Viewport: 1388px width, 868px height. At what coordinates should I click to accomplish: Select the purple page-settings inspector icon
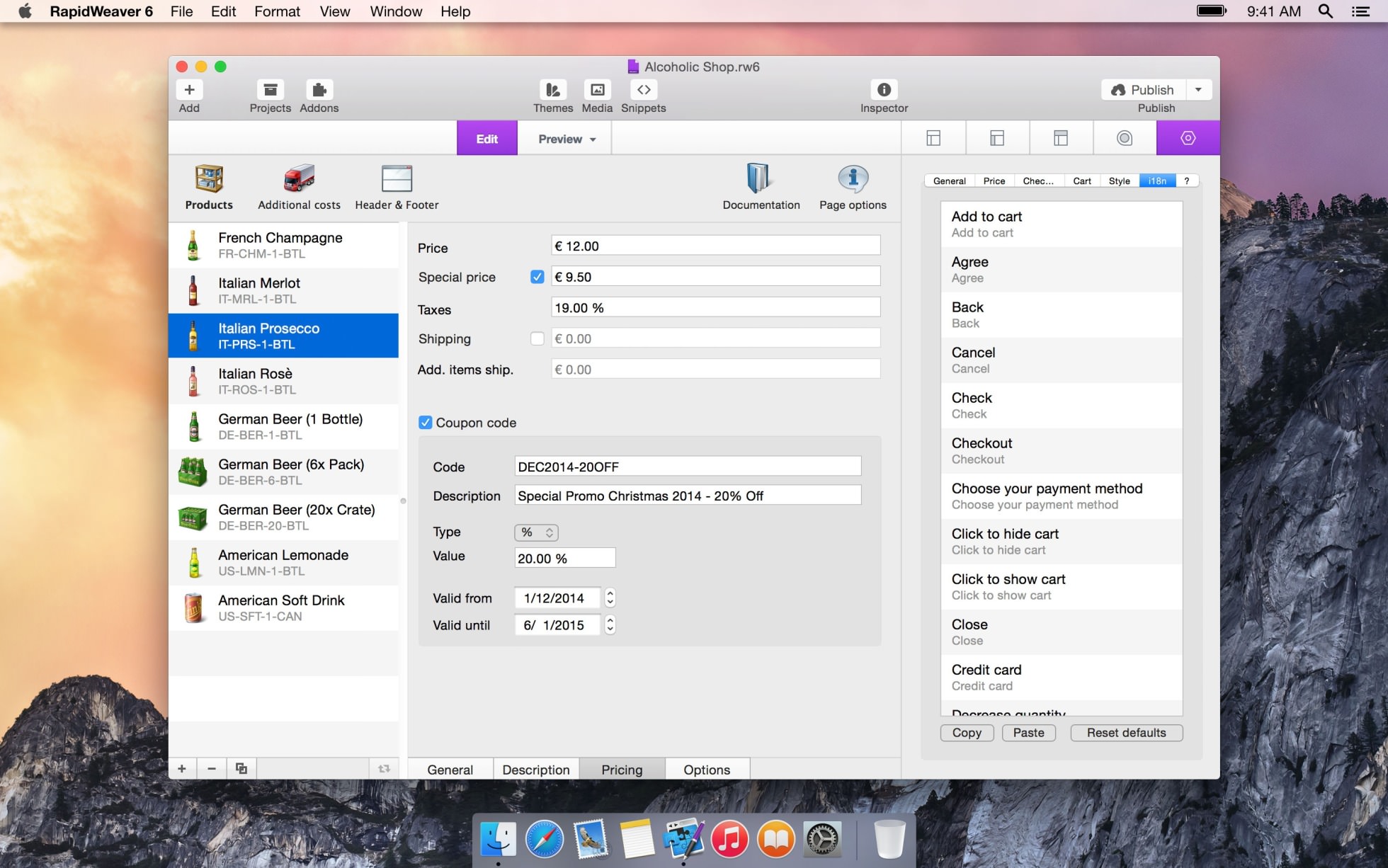[x=1188, y=138]
